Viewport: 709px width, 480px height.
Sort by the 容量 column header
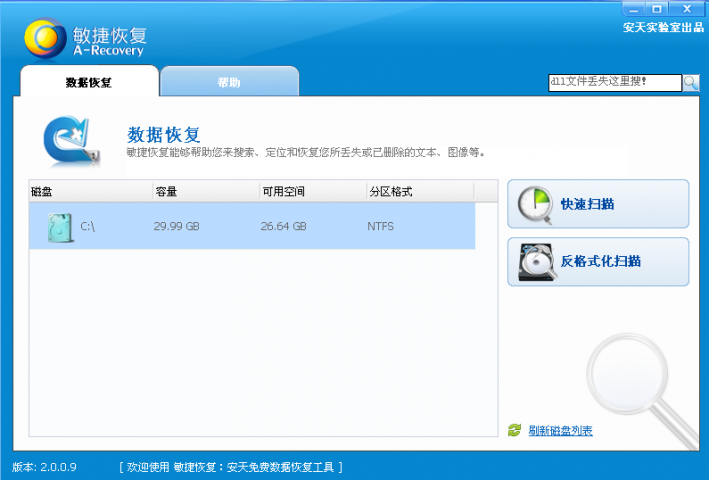click(x=206, y=192)
